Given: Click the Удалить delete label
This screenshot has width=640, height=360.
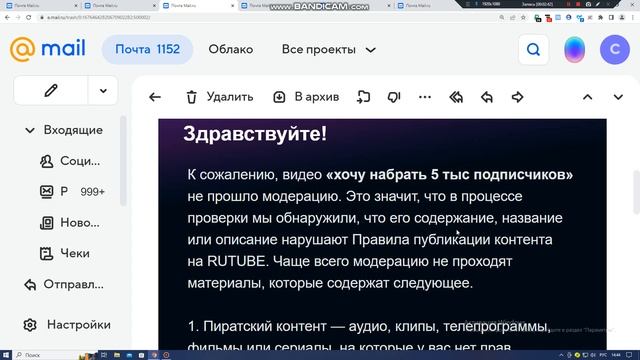Looking at the screenshot, I should tap(230, 97).
